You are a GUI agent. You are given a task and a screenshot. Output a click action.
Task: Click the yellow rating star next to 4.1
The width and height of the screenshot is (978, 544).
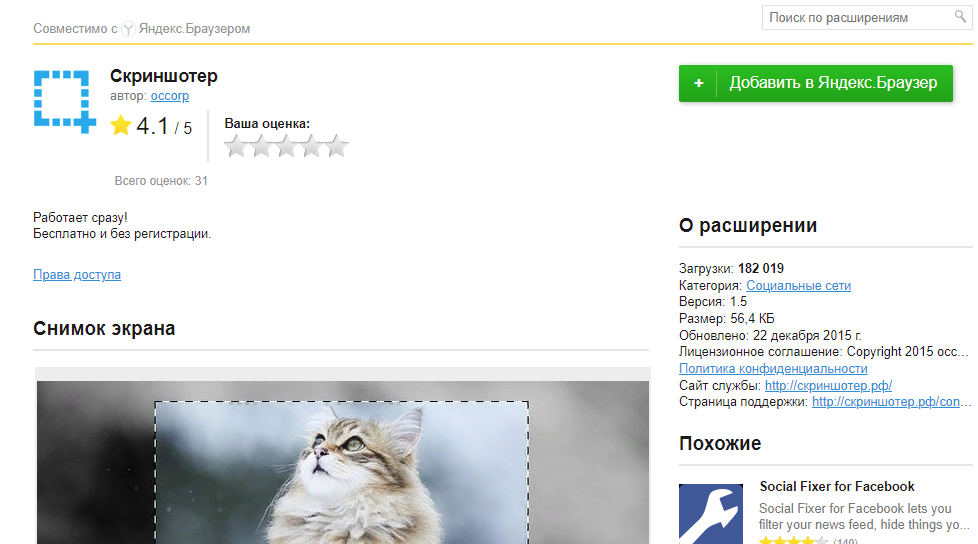tap(121, 125)
